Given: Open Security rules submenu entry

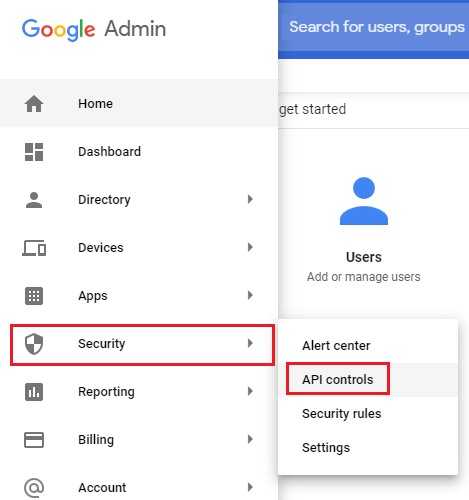Looking at the screenshot, I should 368,414.
